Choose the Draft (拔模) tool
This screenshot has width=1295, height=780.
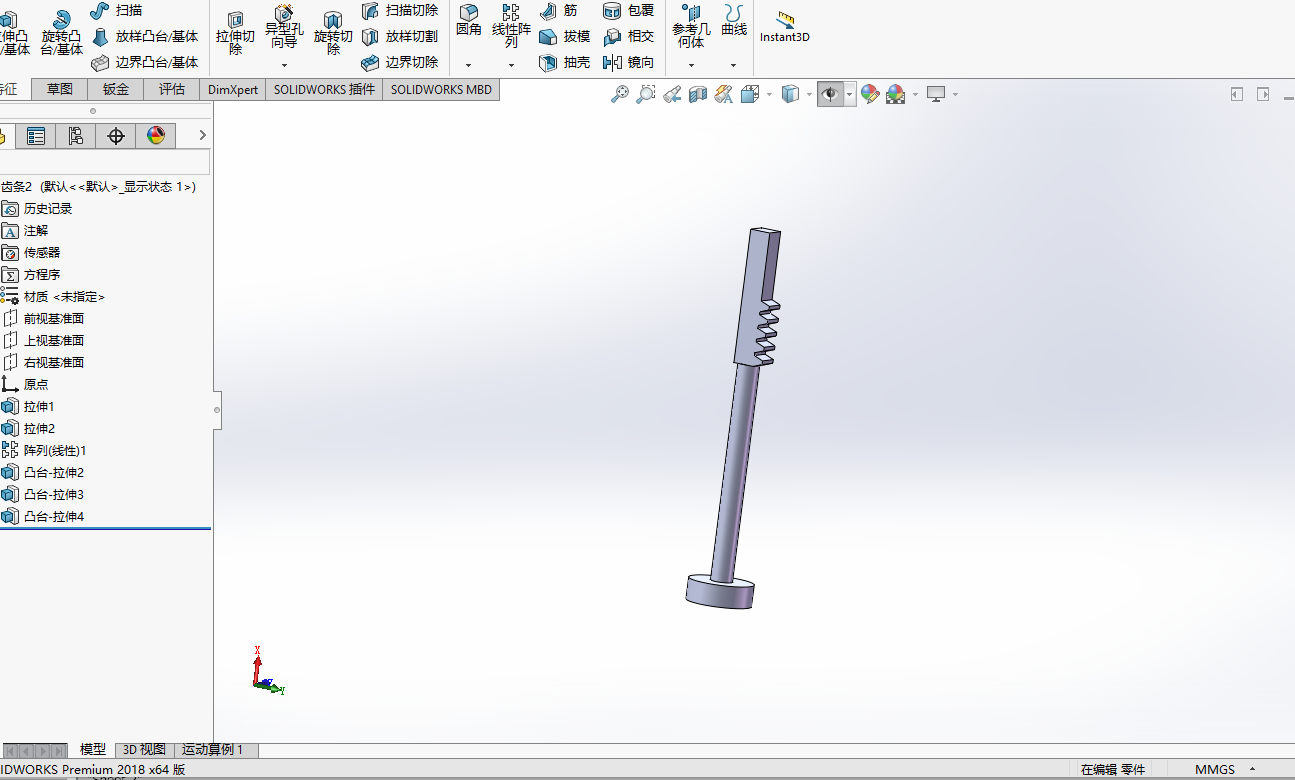565,36
